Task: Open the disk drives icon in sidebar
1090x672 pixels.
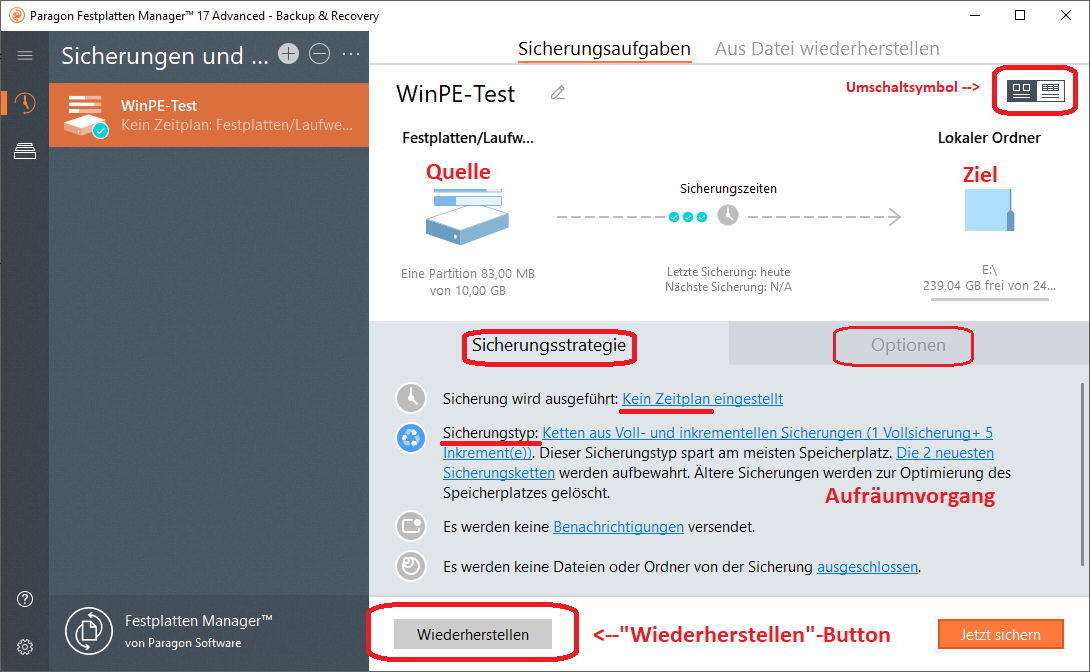Action: [x=25, y=151]
